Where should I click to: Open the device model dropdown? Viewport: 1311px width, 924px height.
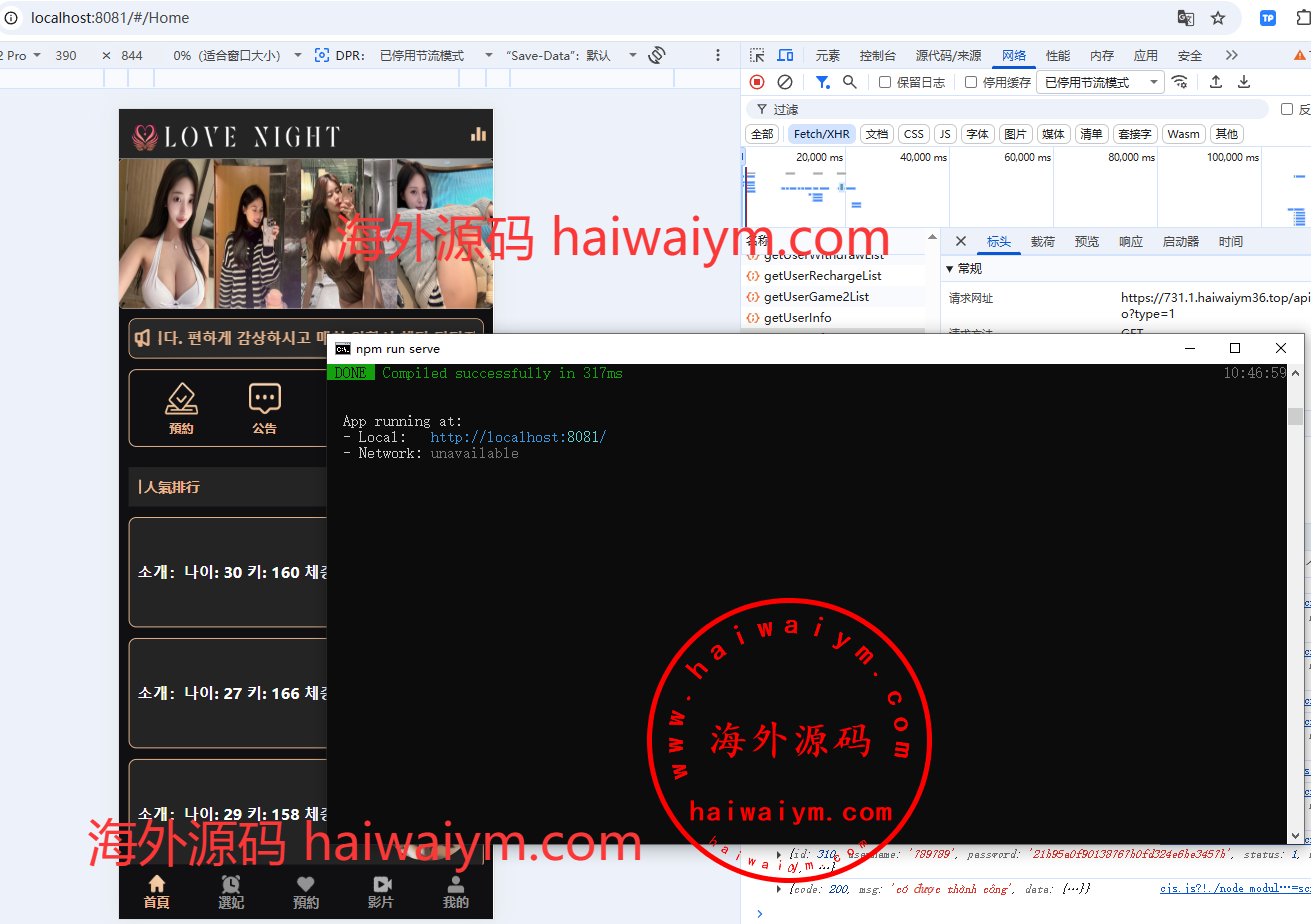click(21, 56)
